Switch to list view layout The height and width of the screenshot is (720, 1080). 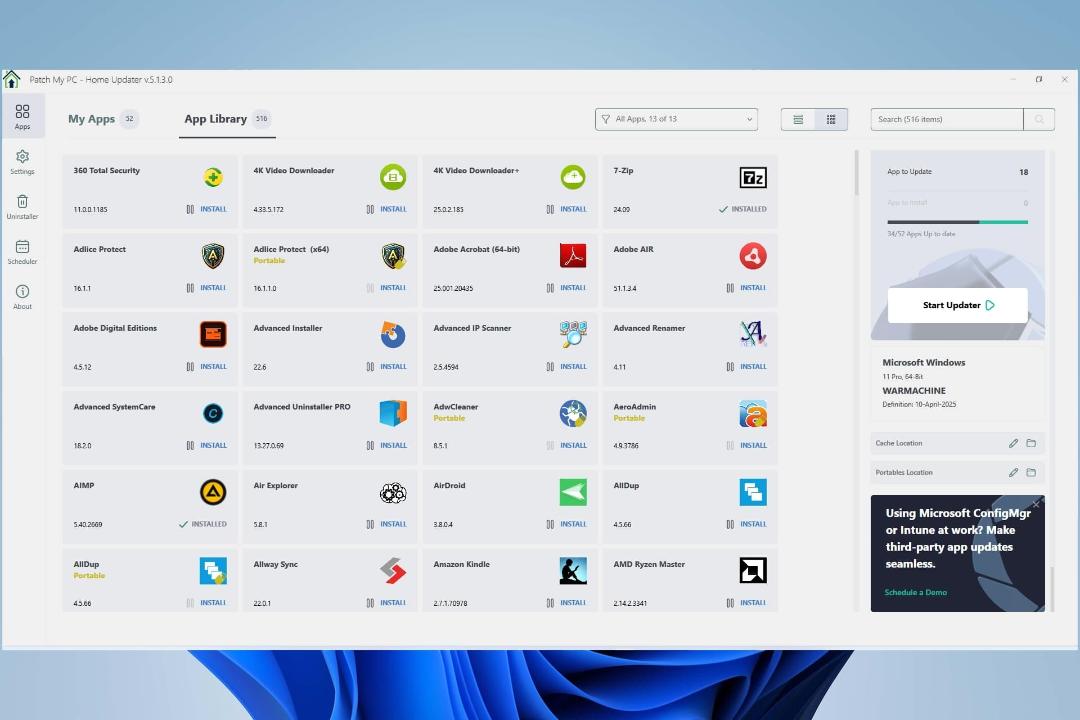[798, 119]
